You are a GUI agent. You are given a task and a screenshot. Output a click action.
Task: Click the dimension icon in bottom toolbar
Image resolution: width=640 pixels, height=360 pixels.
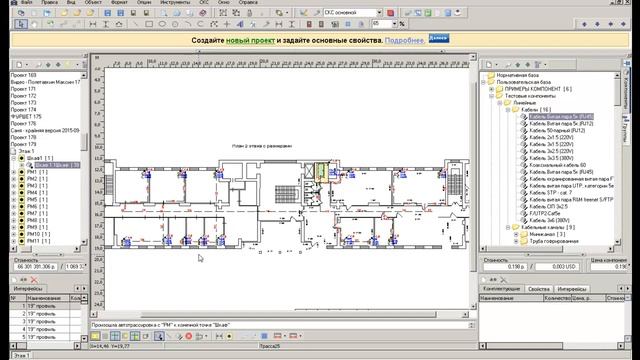click(x=219, y=336)
